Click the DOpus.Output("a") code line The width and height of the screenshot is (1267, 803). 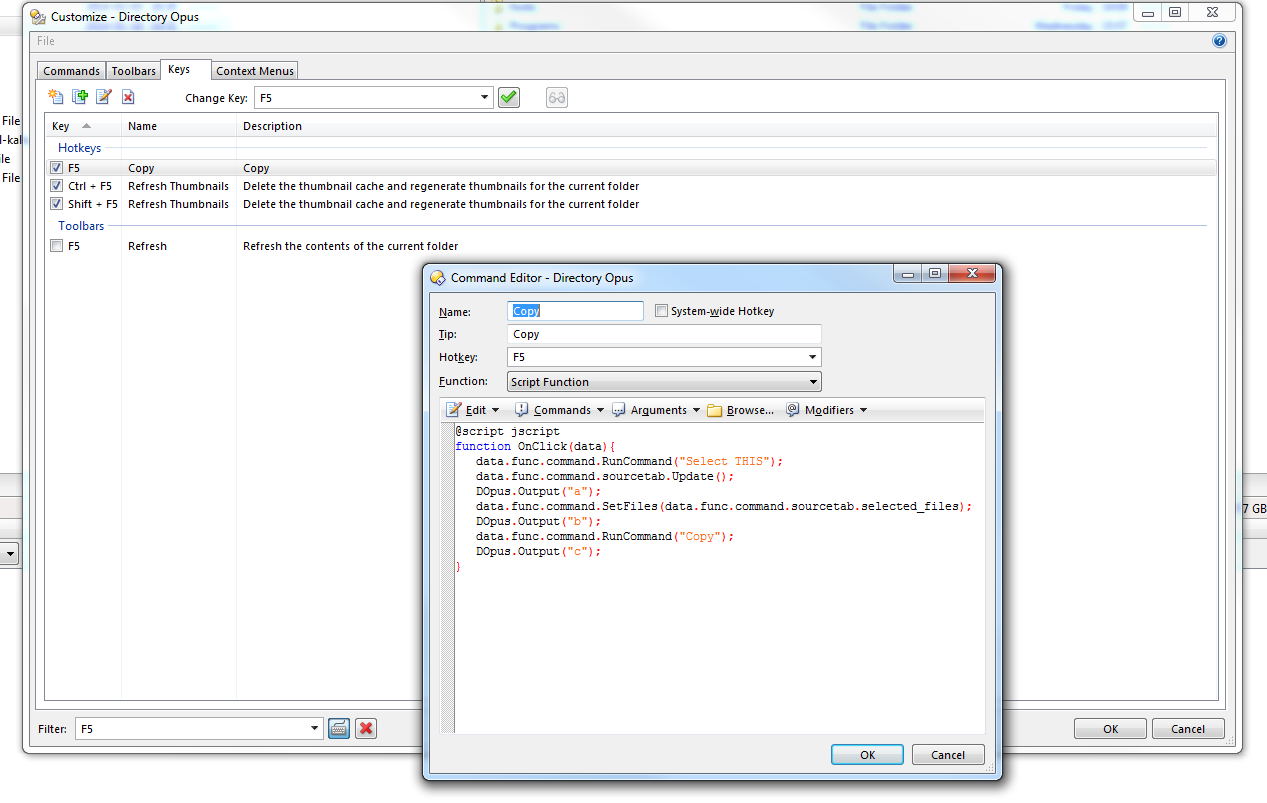pos(539,491)
